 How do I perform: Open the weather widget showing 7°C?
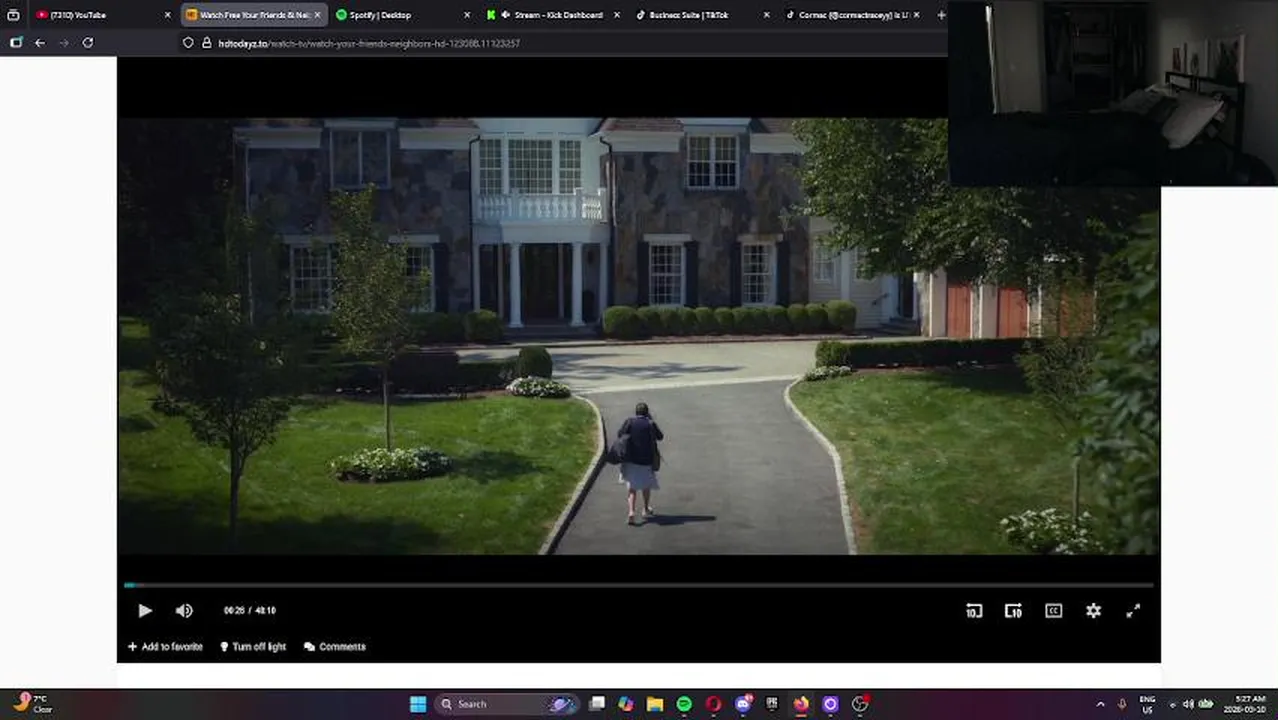point(32,704)
